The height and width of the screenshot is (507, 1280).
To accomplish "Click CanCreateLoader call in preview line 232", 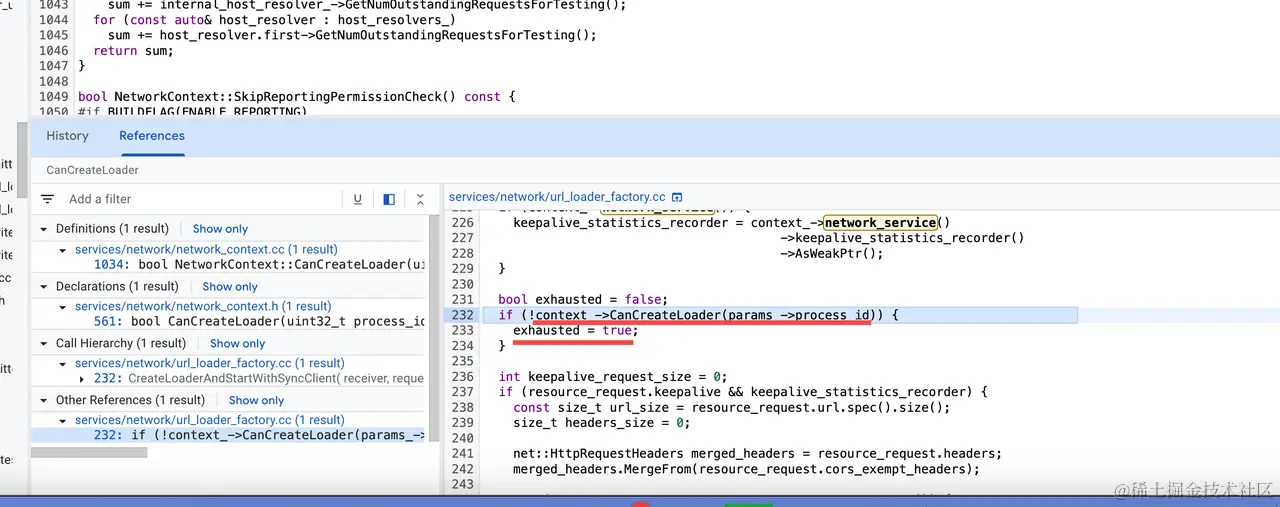I will (665, 315).
